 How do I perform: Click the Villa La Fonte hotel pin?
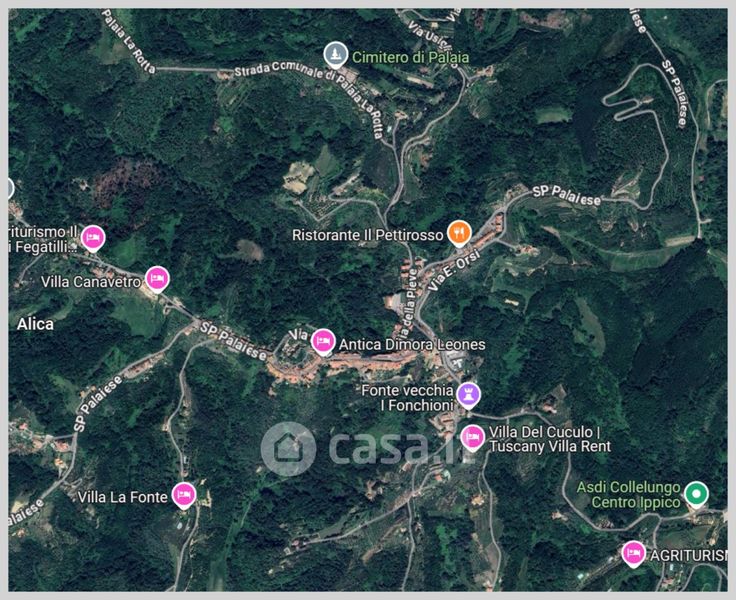pos(184,495)
